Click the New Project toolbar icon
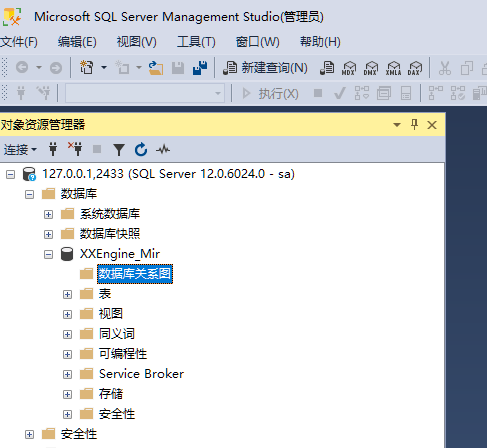Viewport: 487px width, 448px height. 87,67
